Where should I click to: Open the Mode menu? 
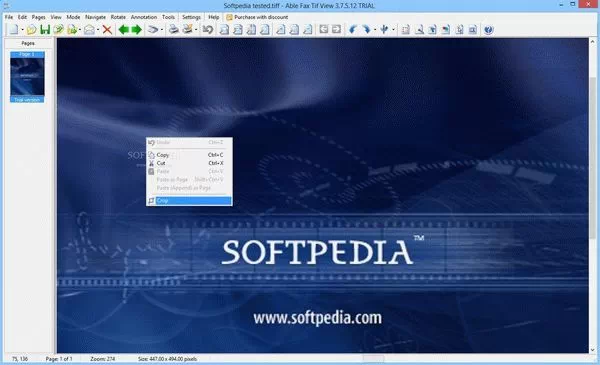pos(73,17)
